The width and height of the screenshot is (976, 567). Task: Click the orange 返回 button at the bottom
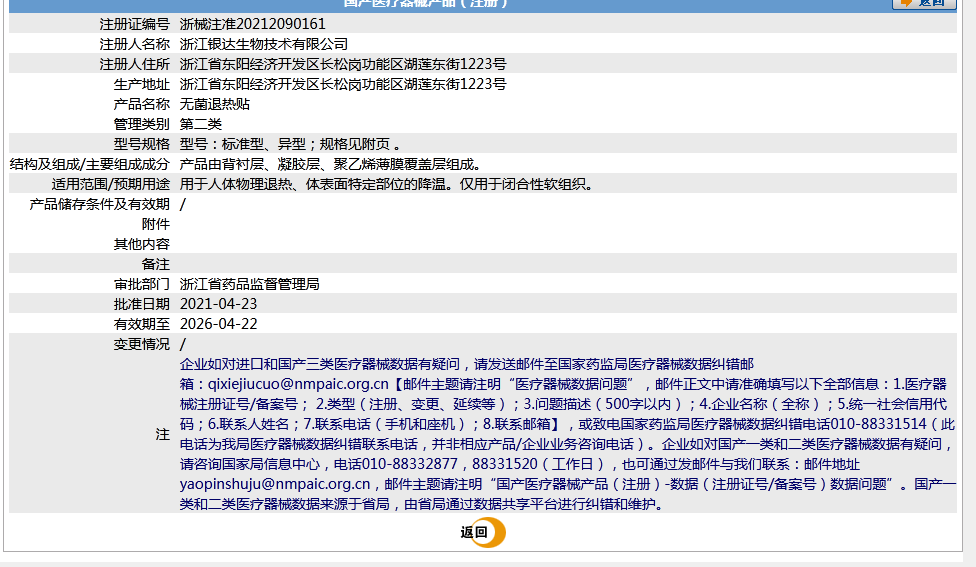[483, 533]
